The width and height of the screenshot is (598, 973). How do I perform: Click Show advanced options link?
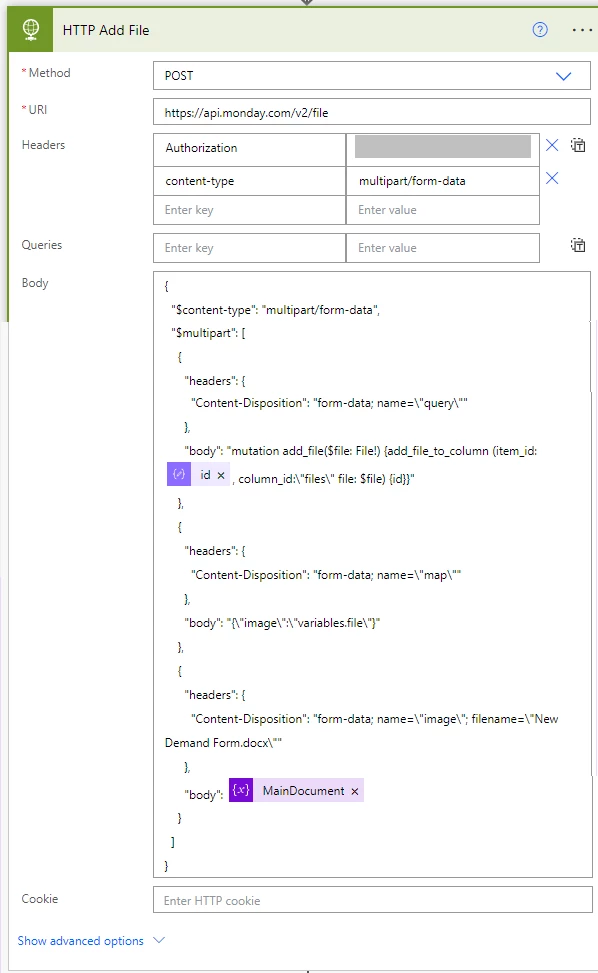point(81,941)
